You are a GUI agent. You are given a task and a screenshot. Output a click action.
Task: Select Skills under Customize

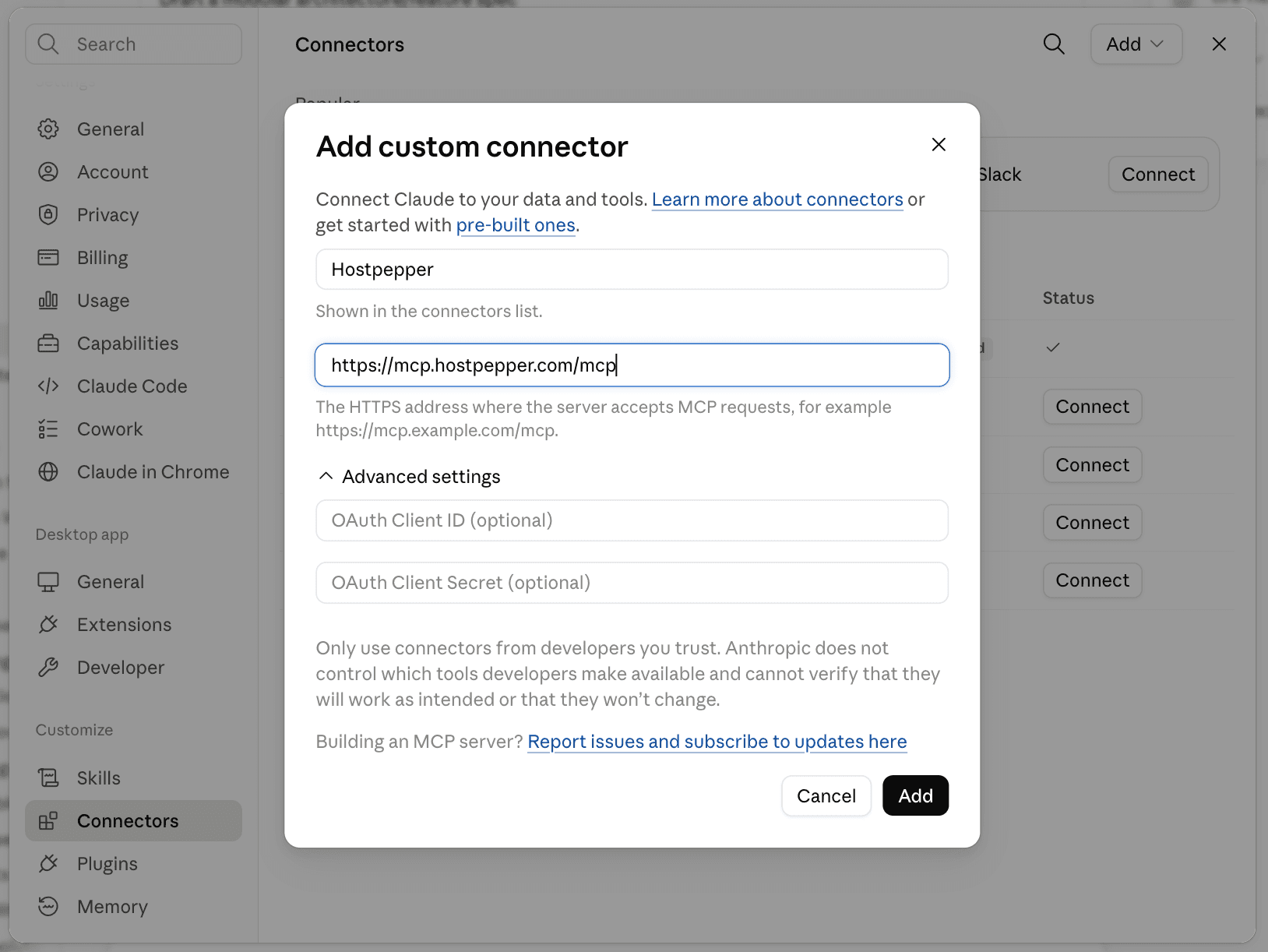tap(133, 778)
